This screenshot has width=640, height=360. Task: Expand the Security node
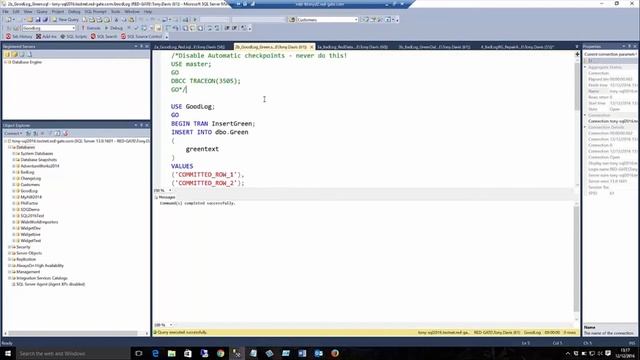tap(9, 247)
